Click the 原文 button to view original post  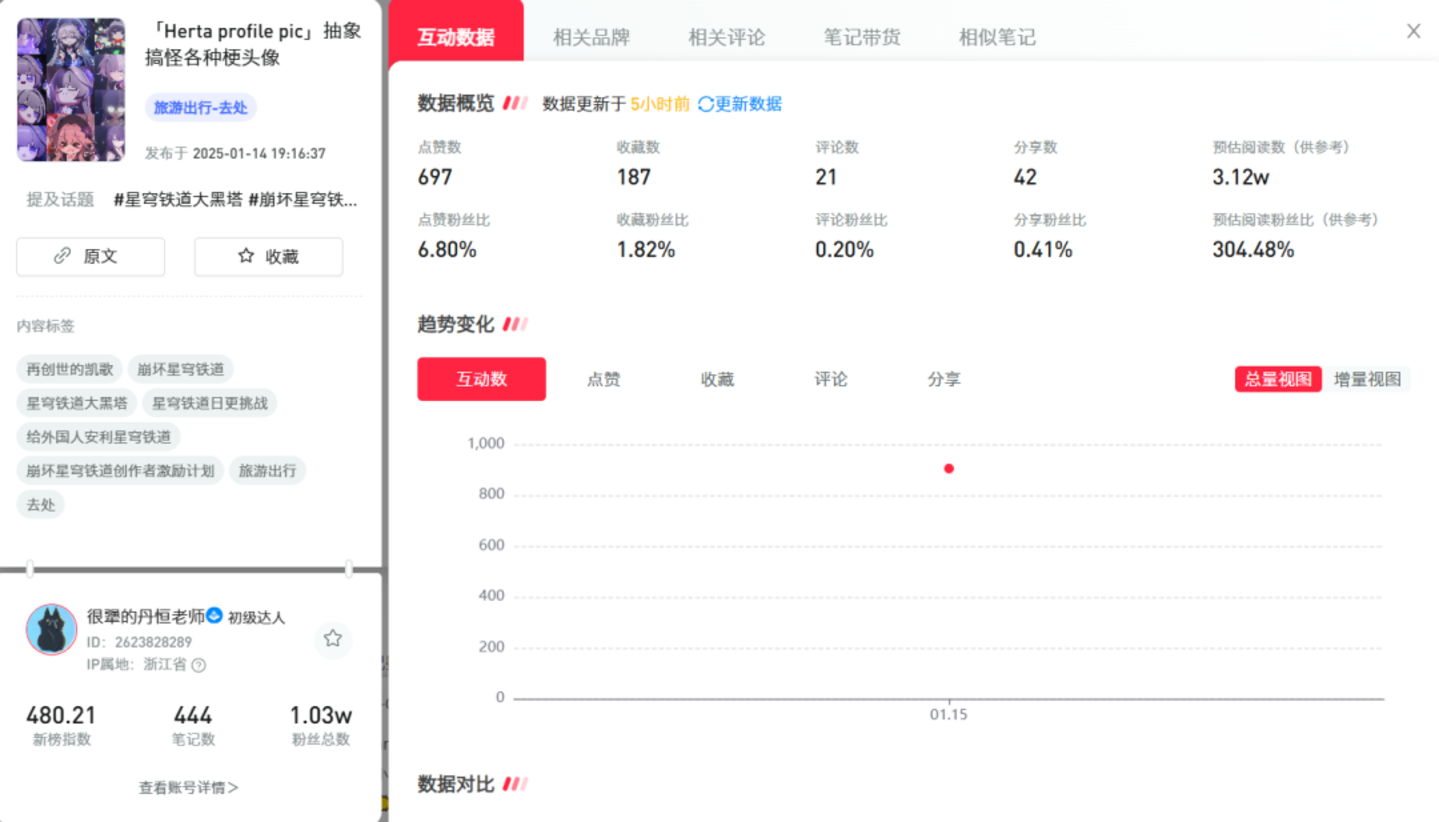click(x=90, y=256)
